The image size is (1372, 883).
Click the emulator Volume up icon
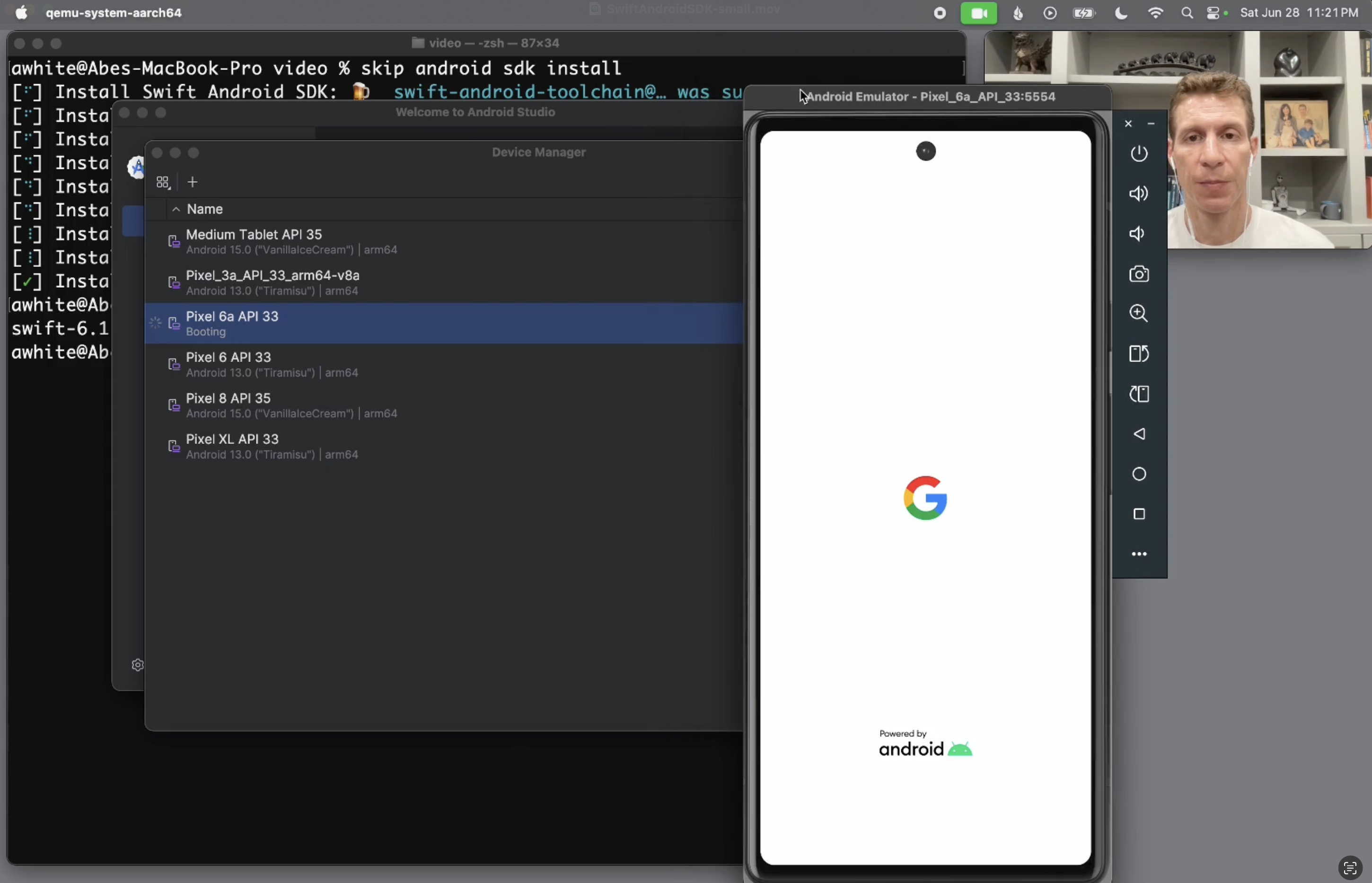(x=1139, y=194)
